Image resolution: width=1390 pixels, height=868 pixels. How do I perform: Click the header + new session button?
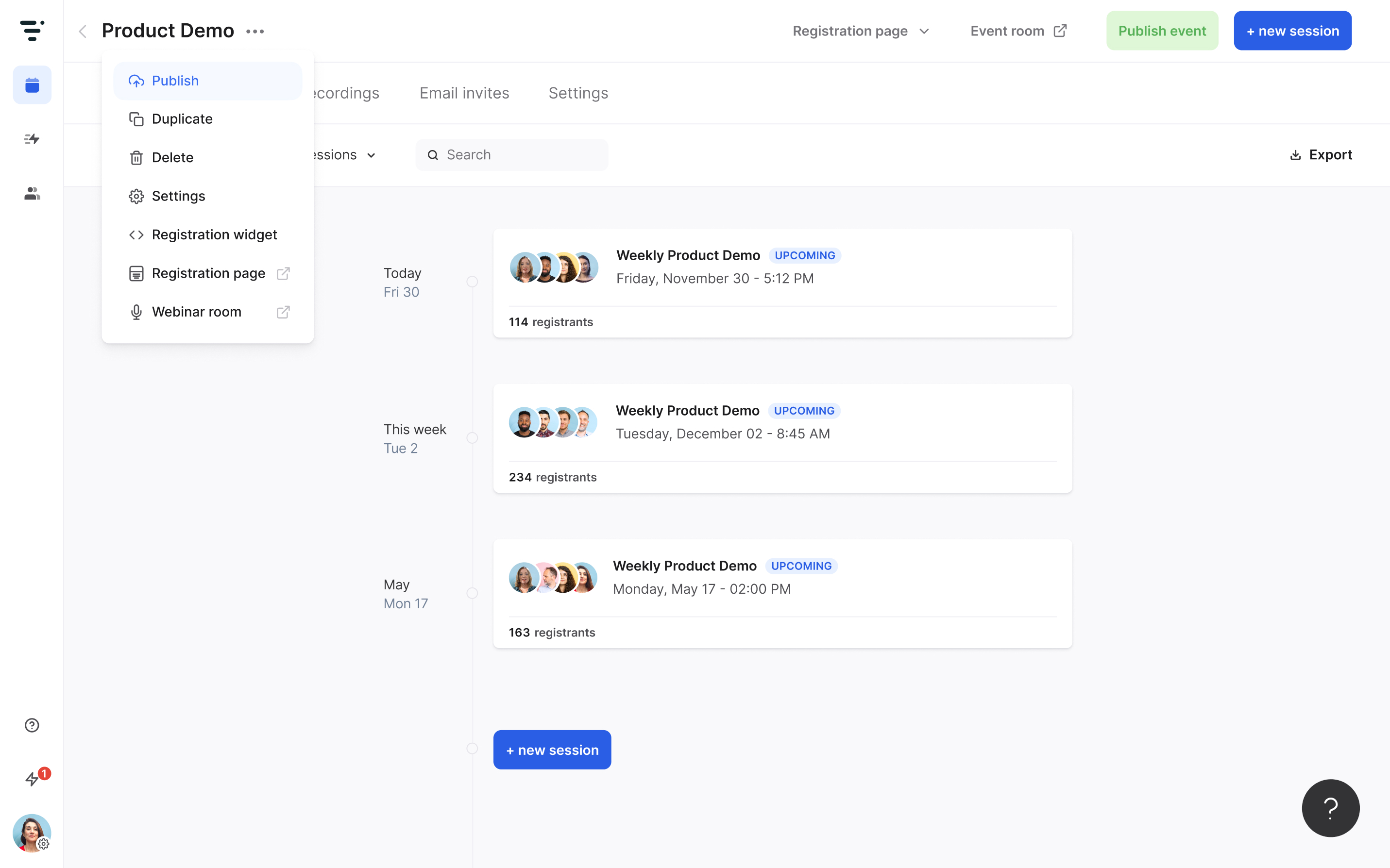coord(1292,31)
